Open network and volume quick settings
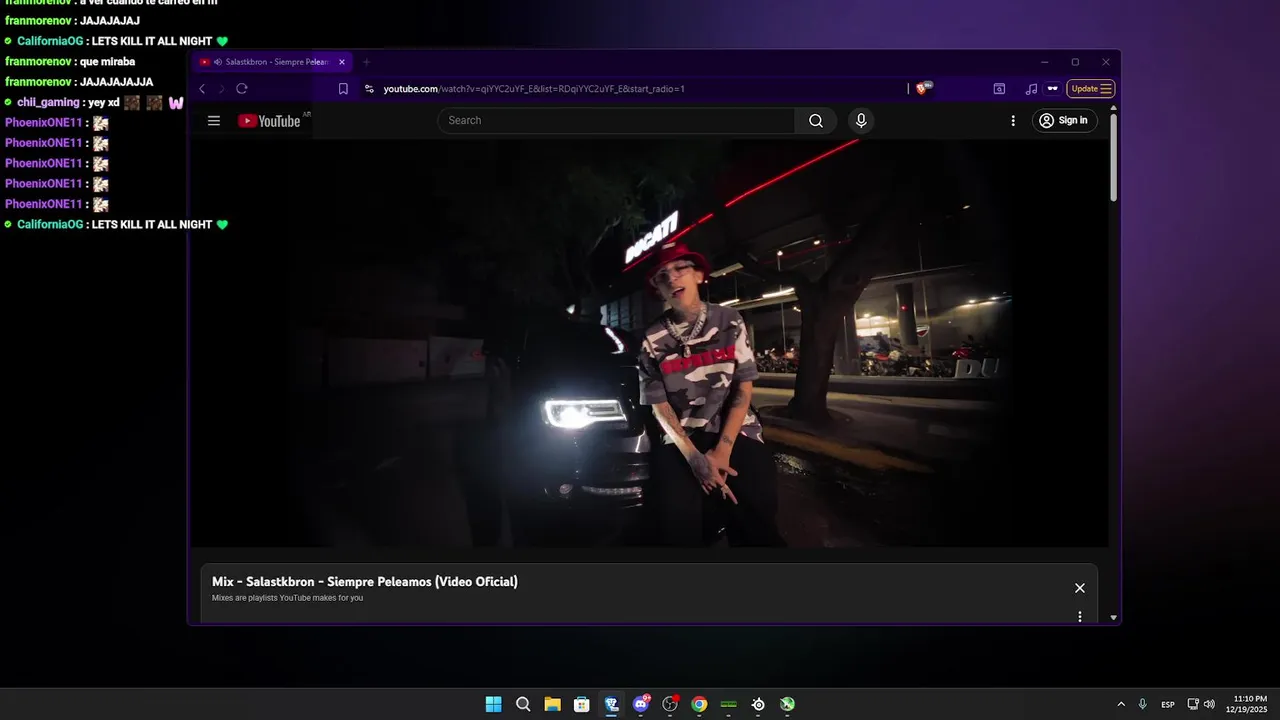Image resolution: width=1280 pixels, height=720 pixels. pyautogui.click(x=1201, y=704)
